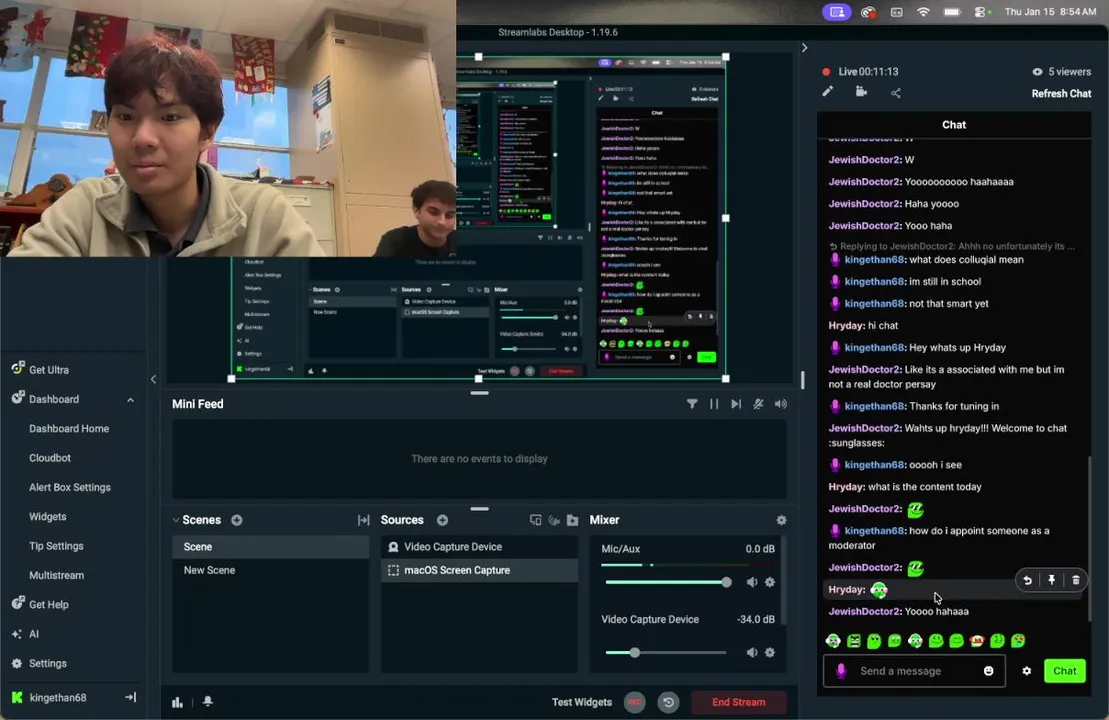The image size is (1109, 720).
Task: Click the Video Capture Device volume slider
Action: click(x=666, y=652)
